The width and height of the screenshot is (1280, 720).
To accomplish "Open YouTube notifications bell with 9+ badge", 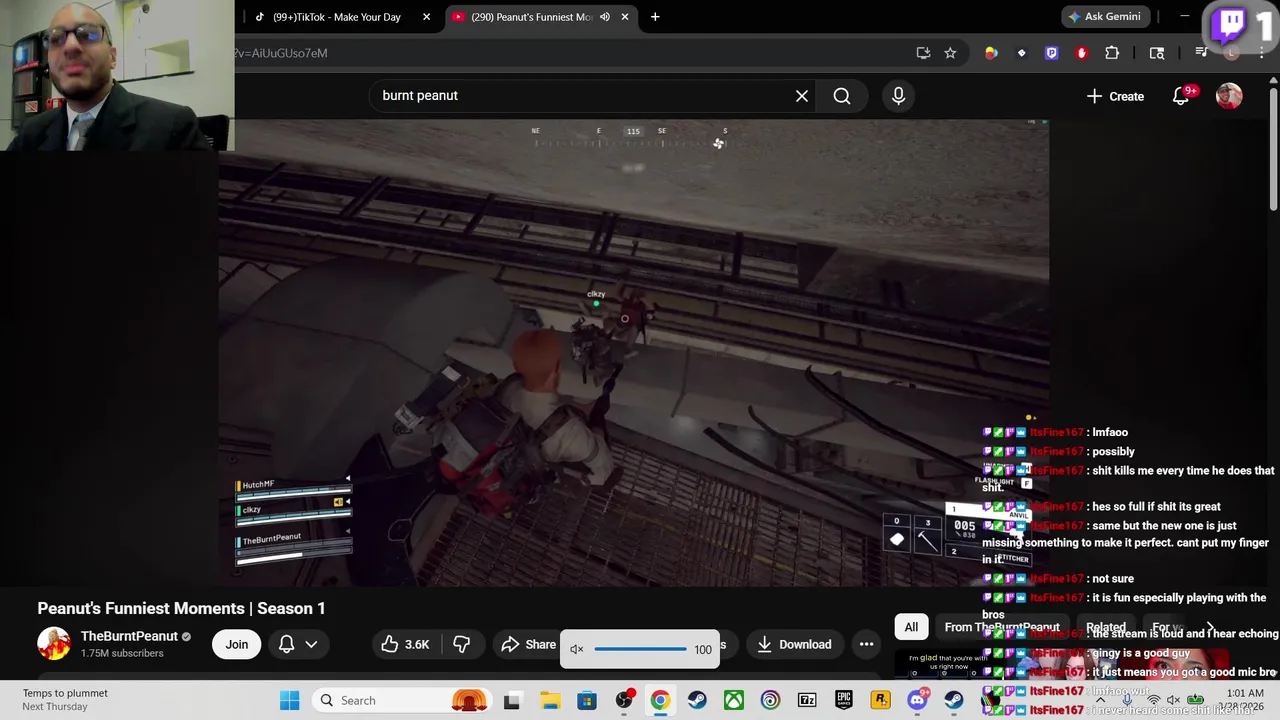I will pos(1182,96).
